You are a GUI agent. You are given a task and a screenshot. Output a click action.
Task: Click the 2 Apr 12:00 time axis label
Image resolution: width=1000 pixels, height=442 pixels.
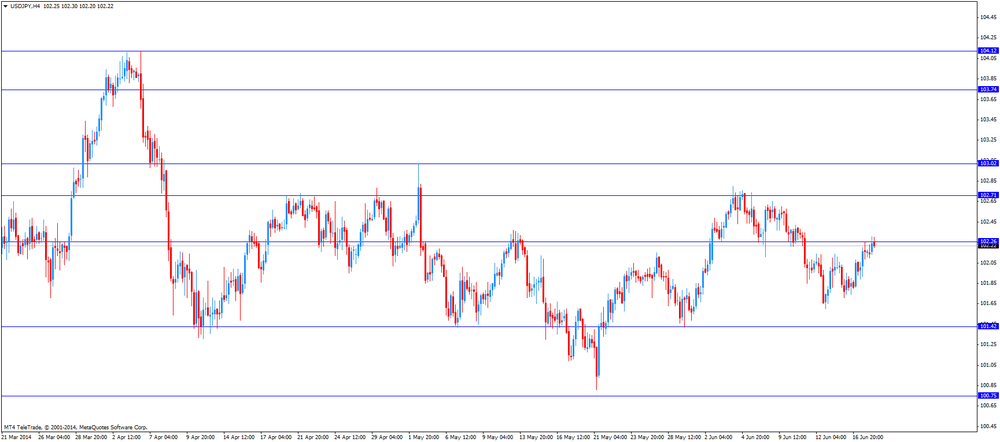click(127, 437)
